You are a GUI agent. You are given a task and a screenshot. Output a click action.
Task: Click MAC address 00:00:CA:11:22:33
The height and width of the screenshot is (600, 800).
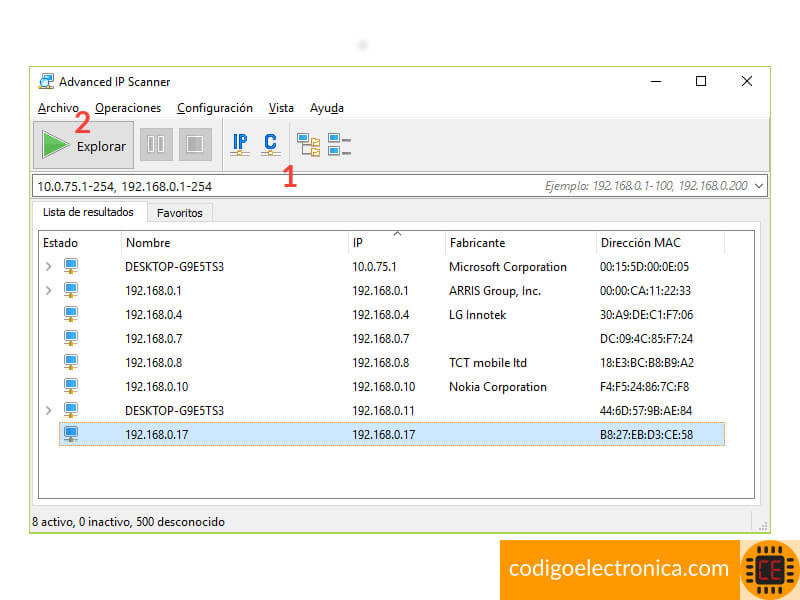click(645, 291)
